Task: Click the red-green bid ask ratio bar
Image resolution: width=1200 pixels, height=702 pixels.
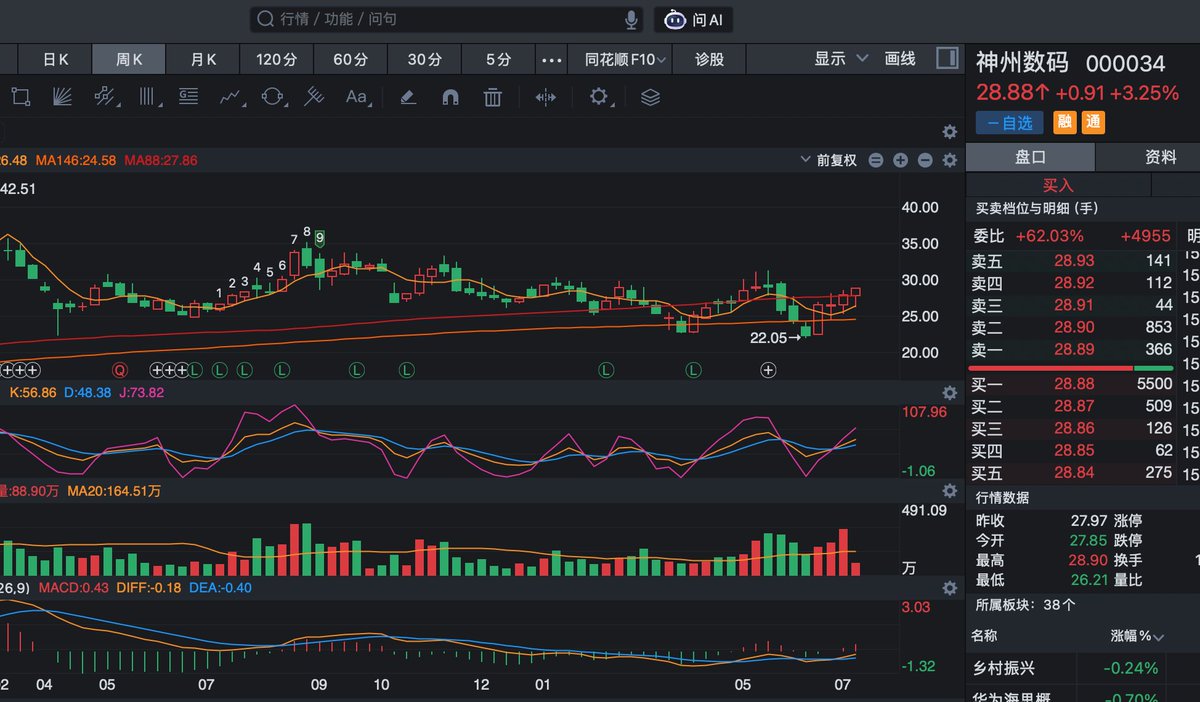Action: (x=1072, y=368)
